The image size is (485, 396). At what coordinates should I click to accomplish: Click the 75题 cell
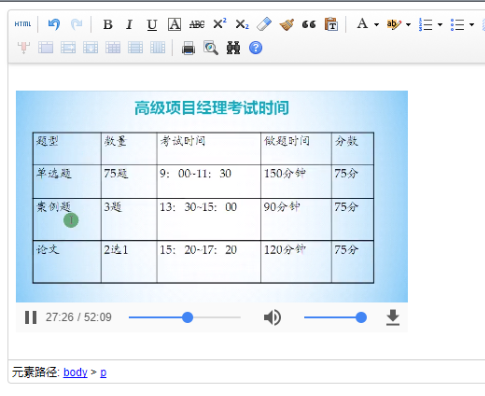129,181
